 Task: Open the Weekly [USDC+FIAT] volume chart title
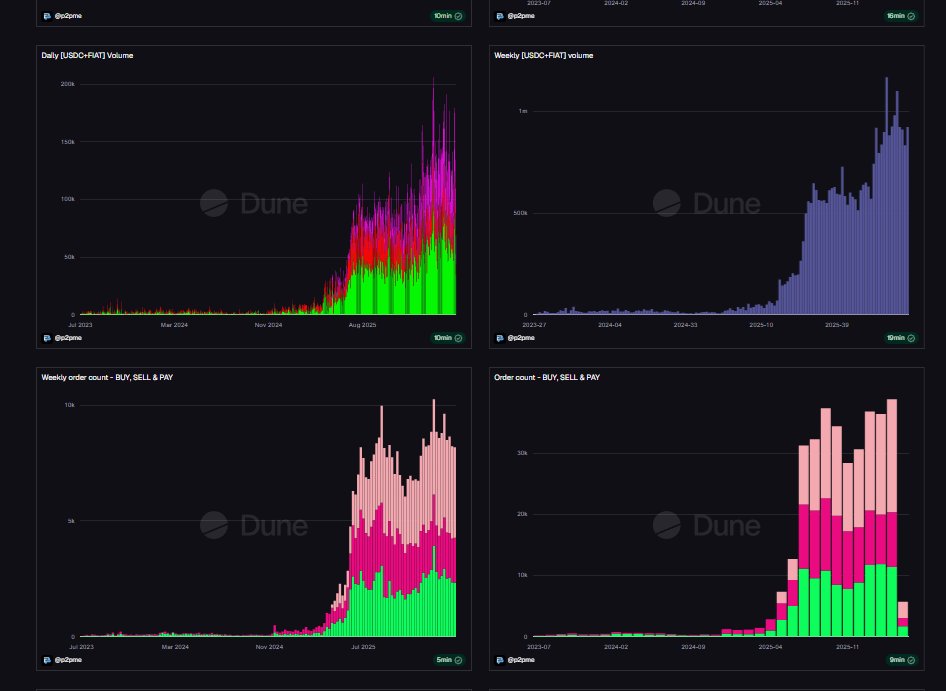pos(543,55)
